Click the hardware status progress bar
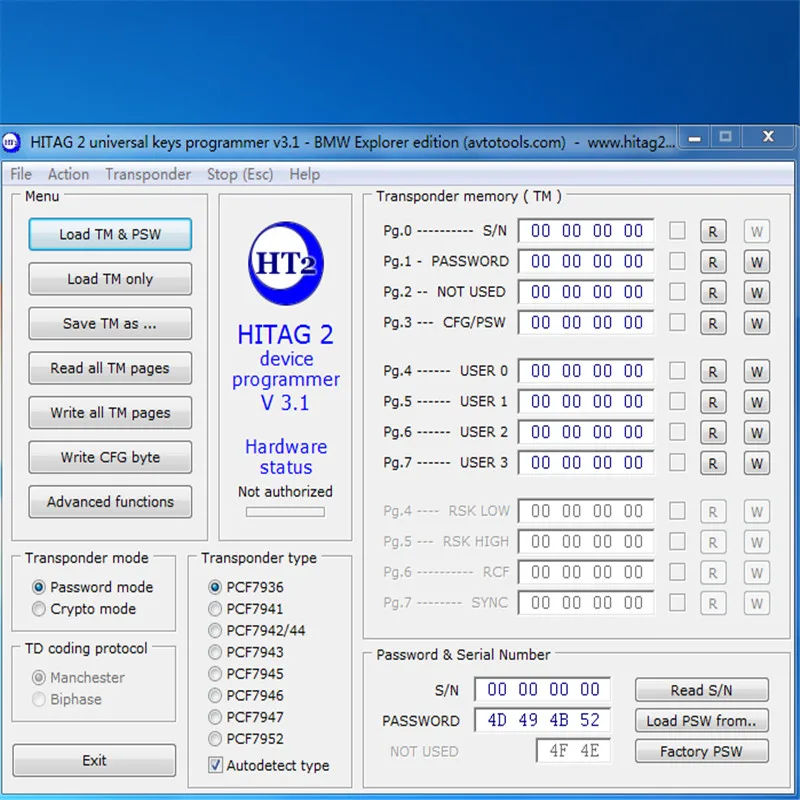This screenshot has height=800, width=800. pos(285,512)
